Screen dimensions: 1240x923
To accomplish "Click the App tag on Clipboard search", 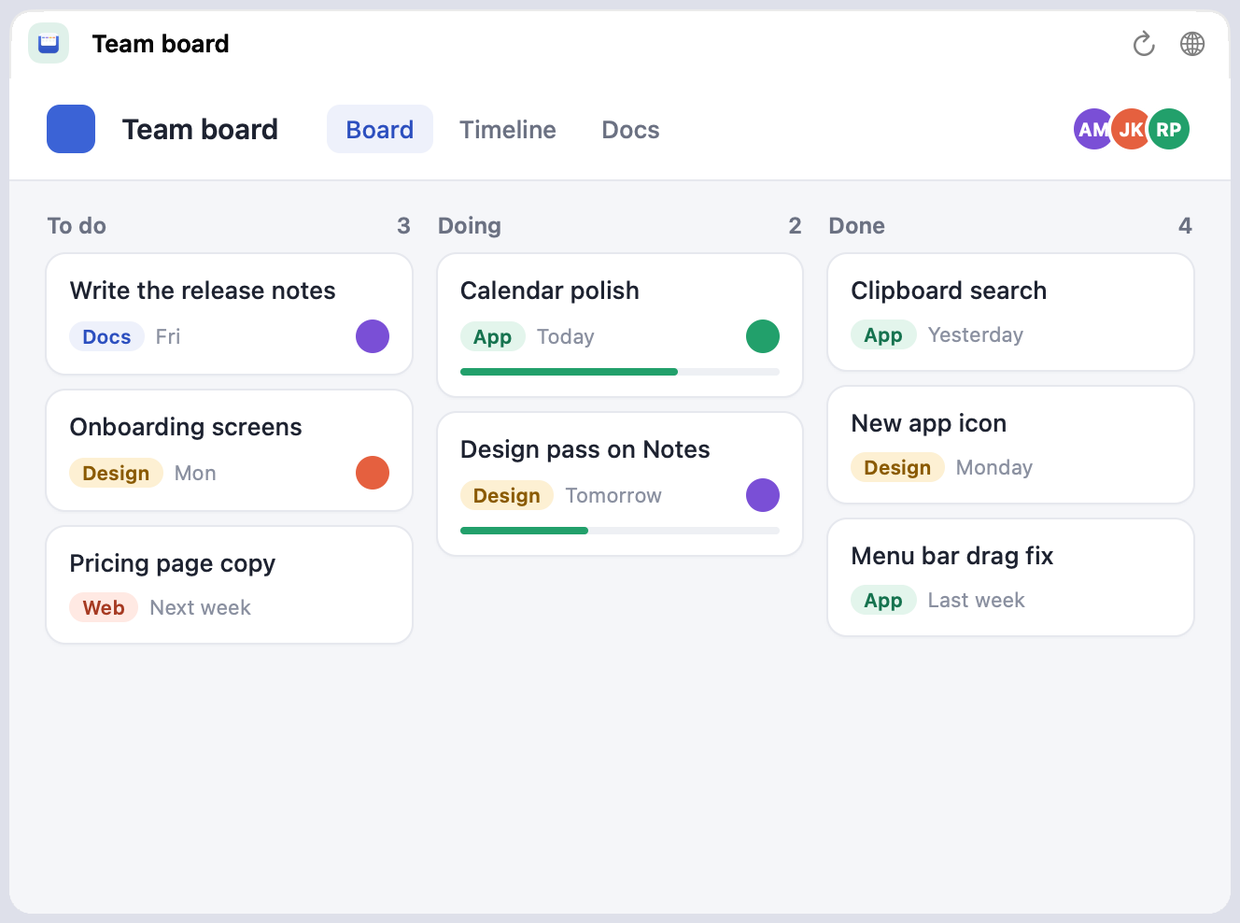I will click(x=884, y=334).
